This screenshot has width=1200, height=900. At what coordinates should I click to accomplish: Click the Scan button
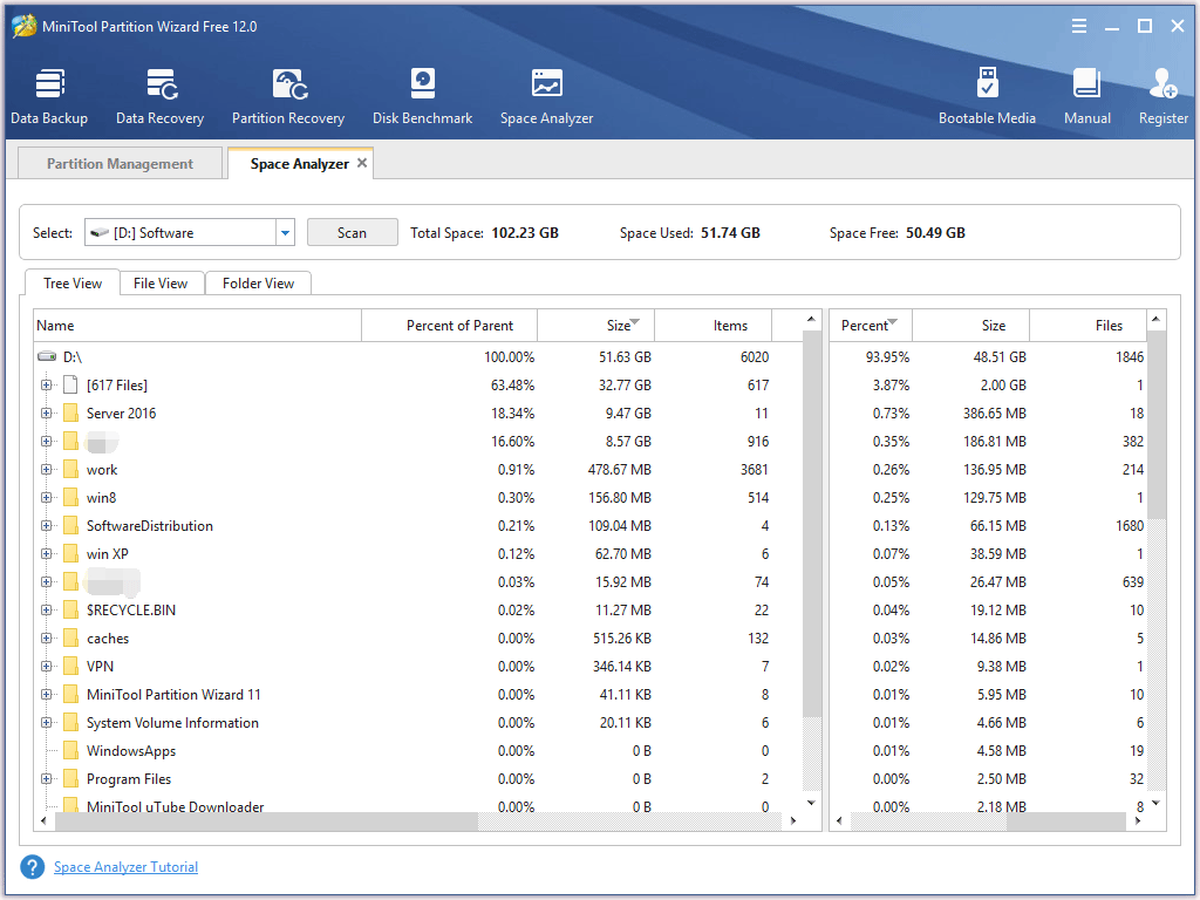click(352, 233)
